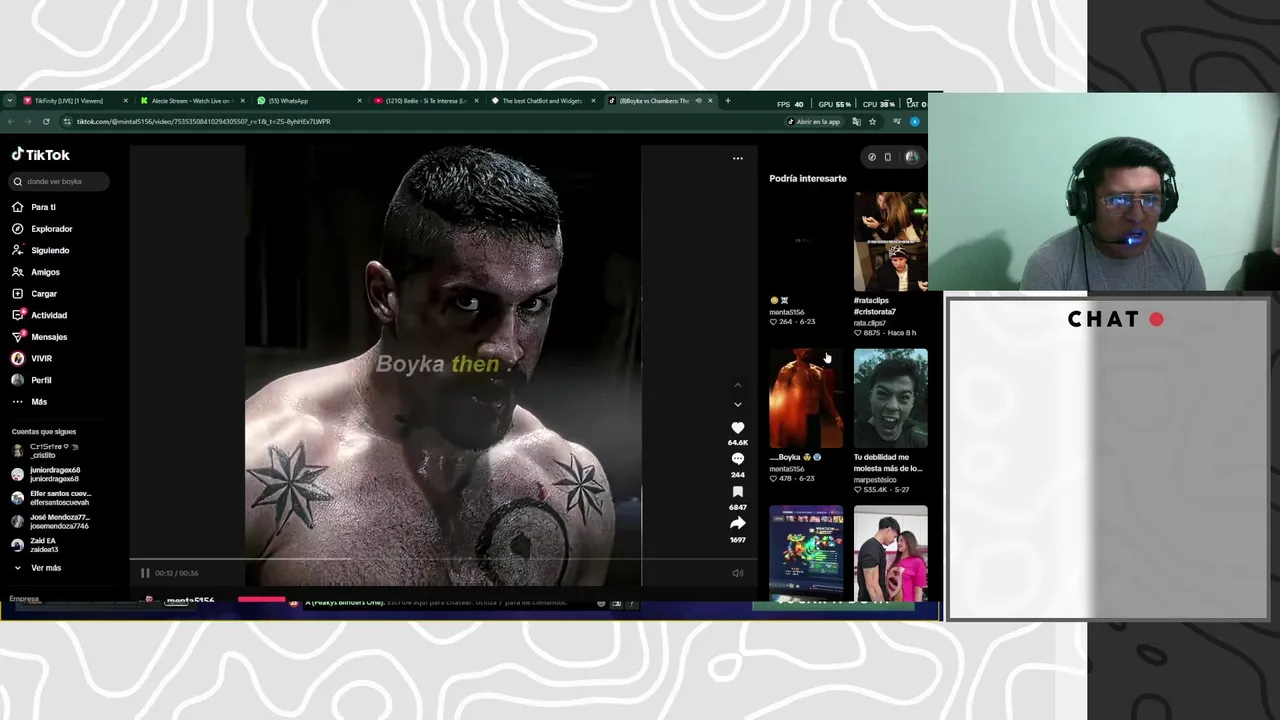Open the Explorador page
Screen dimensions: 1280x720
(42, 229)
